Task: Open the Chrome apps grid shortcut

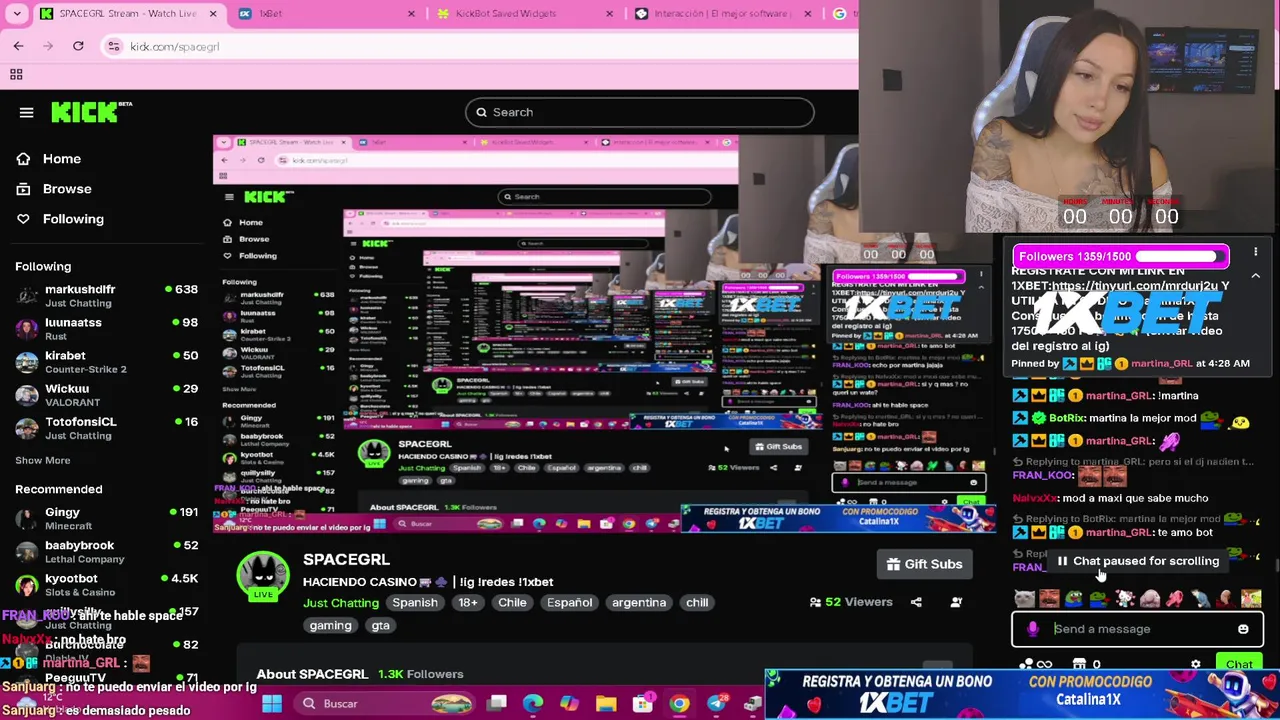Action: coord(16,74)
